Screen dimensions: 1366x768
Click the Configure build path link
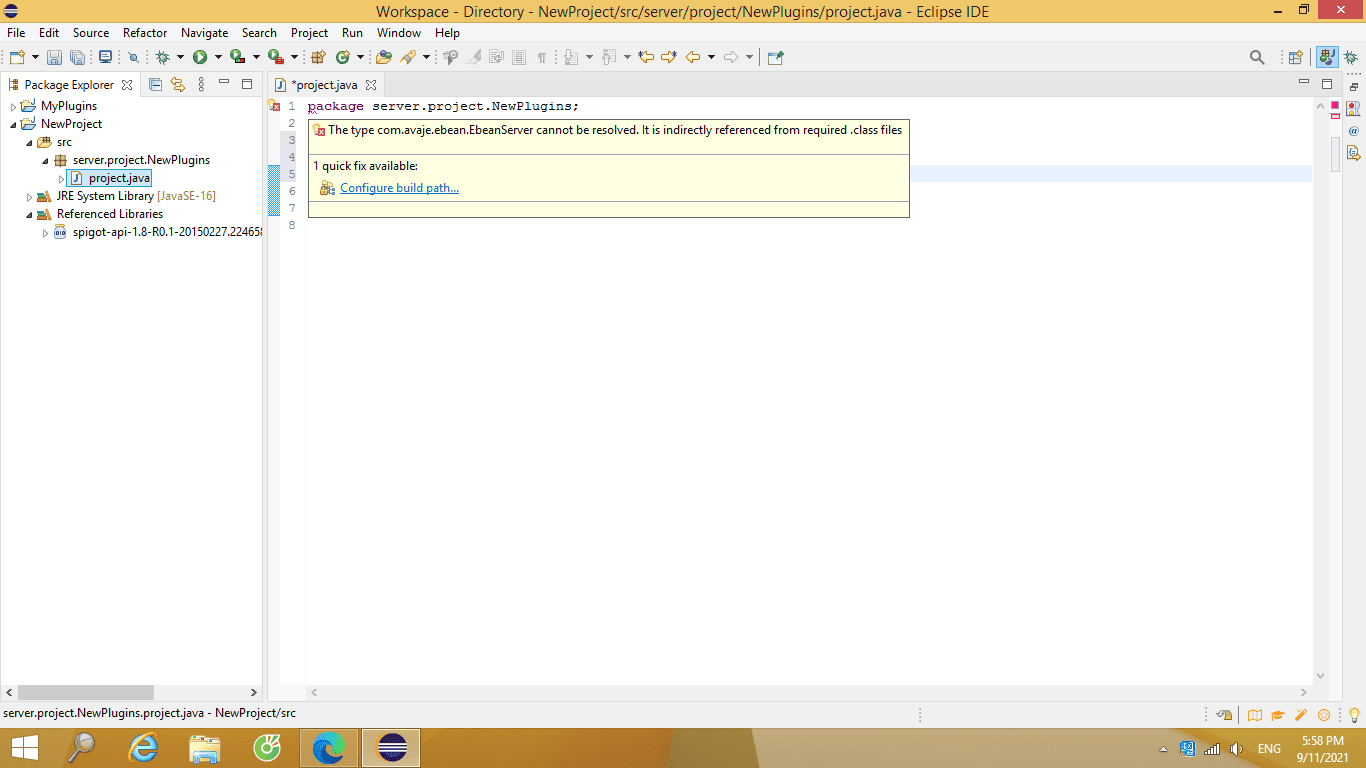tap(399, 188)
